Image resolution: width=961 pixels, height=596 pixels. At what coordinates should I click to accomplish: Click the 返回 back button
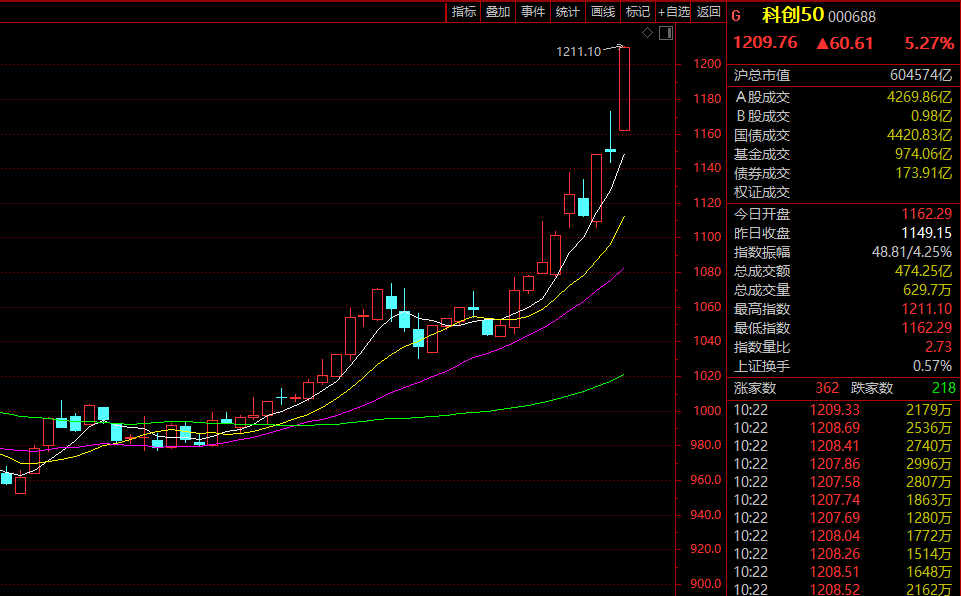pos(708,12)
